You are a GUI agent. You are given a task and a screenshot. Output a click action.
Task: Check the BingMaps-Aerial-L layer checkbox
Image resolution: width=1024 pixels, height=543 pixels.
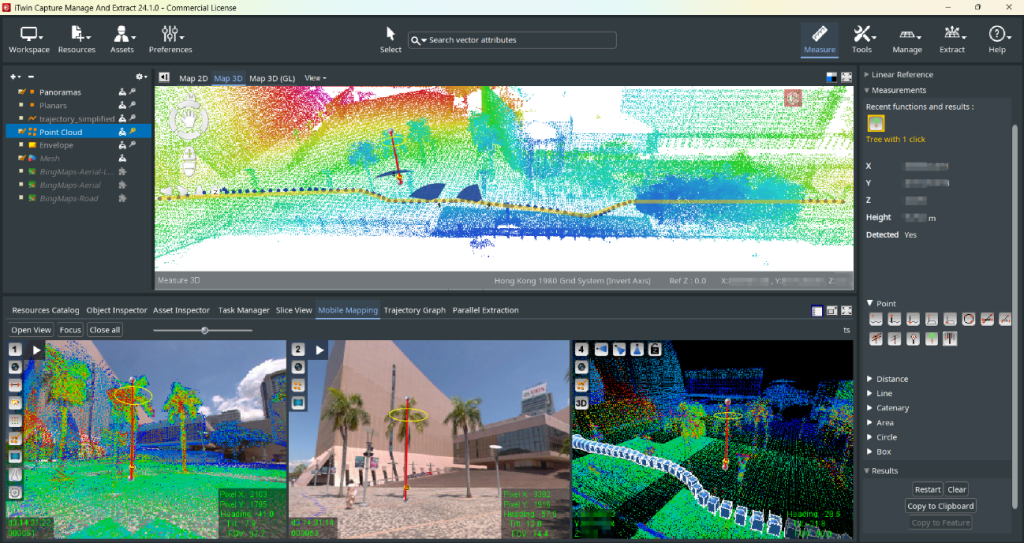22,171
